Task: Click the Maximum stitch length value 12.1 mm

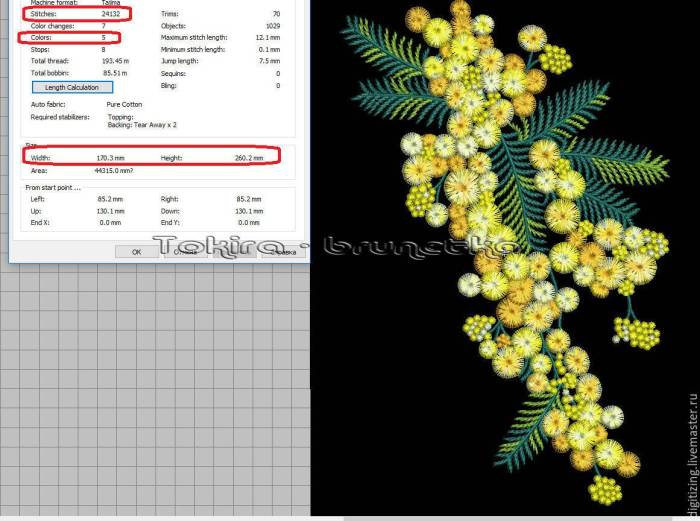Action: tap(266, 38)
